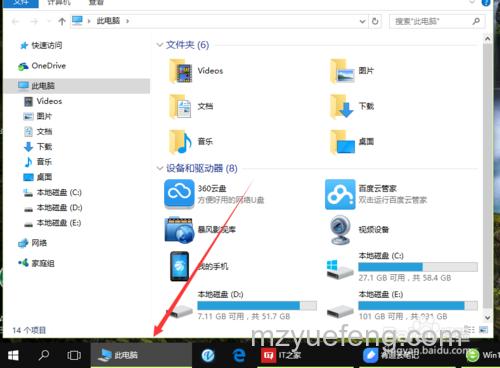Open the 下载 downloads folder icon
Screen dimensions: 500x368
[342, 106]
